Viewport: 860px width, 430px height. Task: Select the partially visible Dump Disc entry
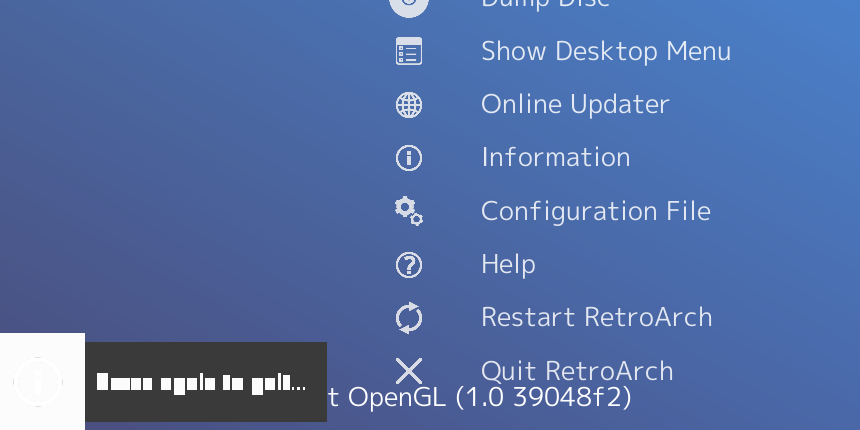(x=545, y=4)
